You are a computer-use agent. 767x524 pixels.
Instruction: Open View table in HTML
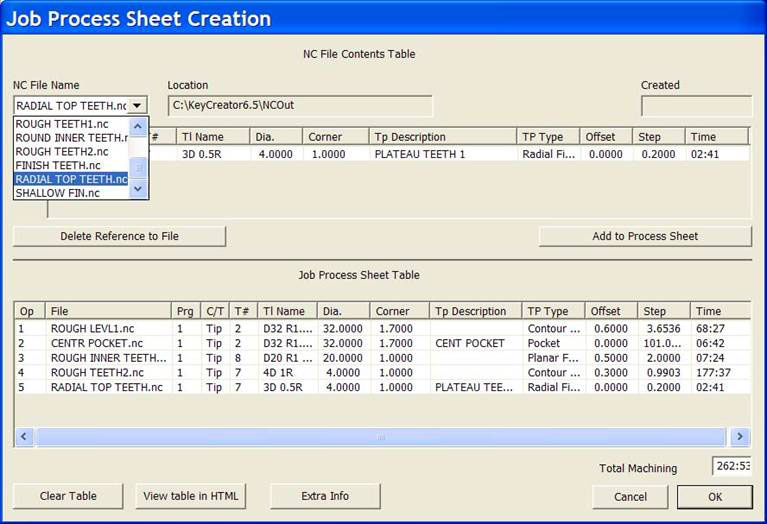pos(191,496)
